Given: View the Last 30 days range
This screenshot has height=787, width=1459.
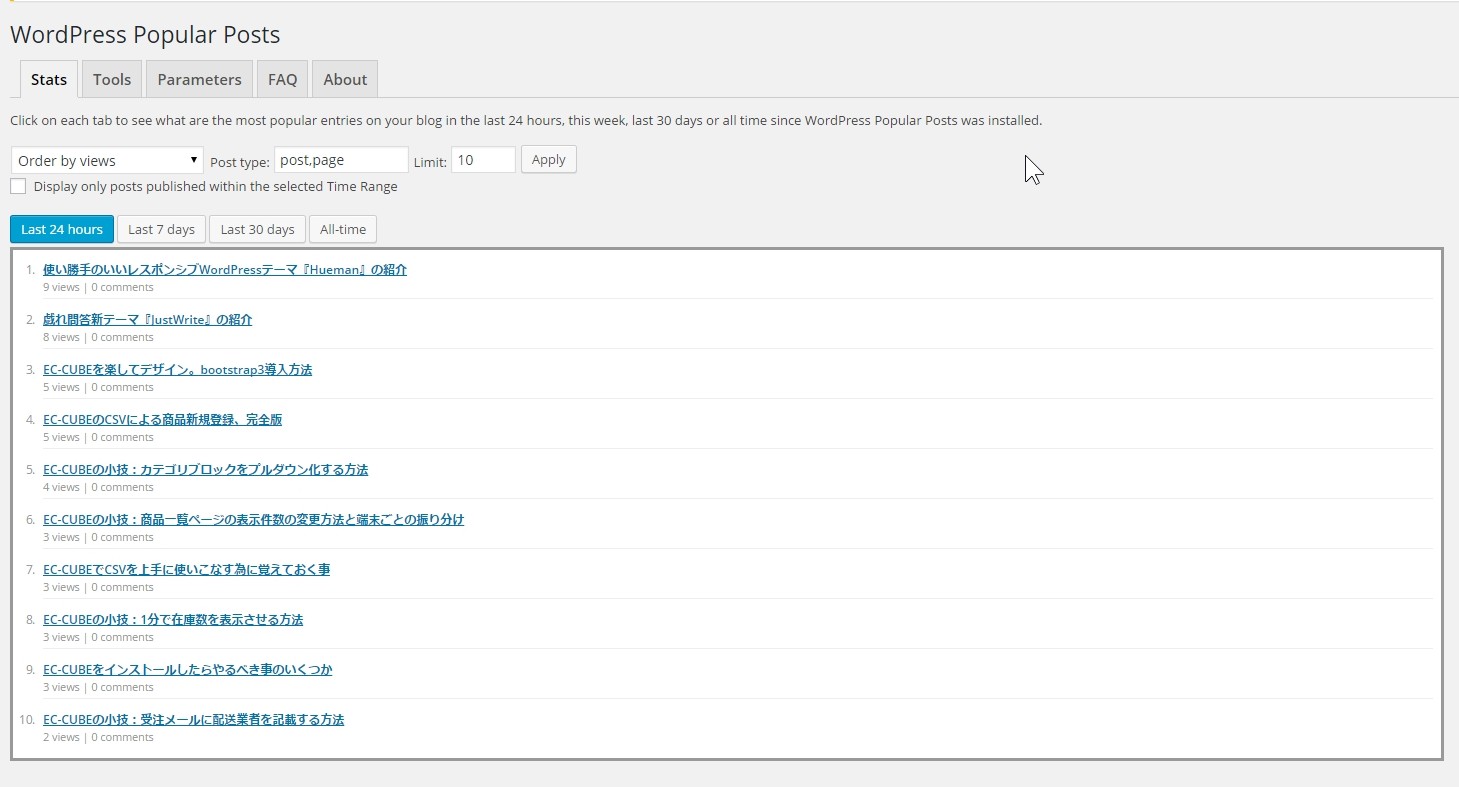Looking at the screenshot, I should [257, 229].
